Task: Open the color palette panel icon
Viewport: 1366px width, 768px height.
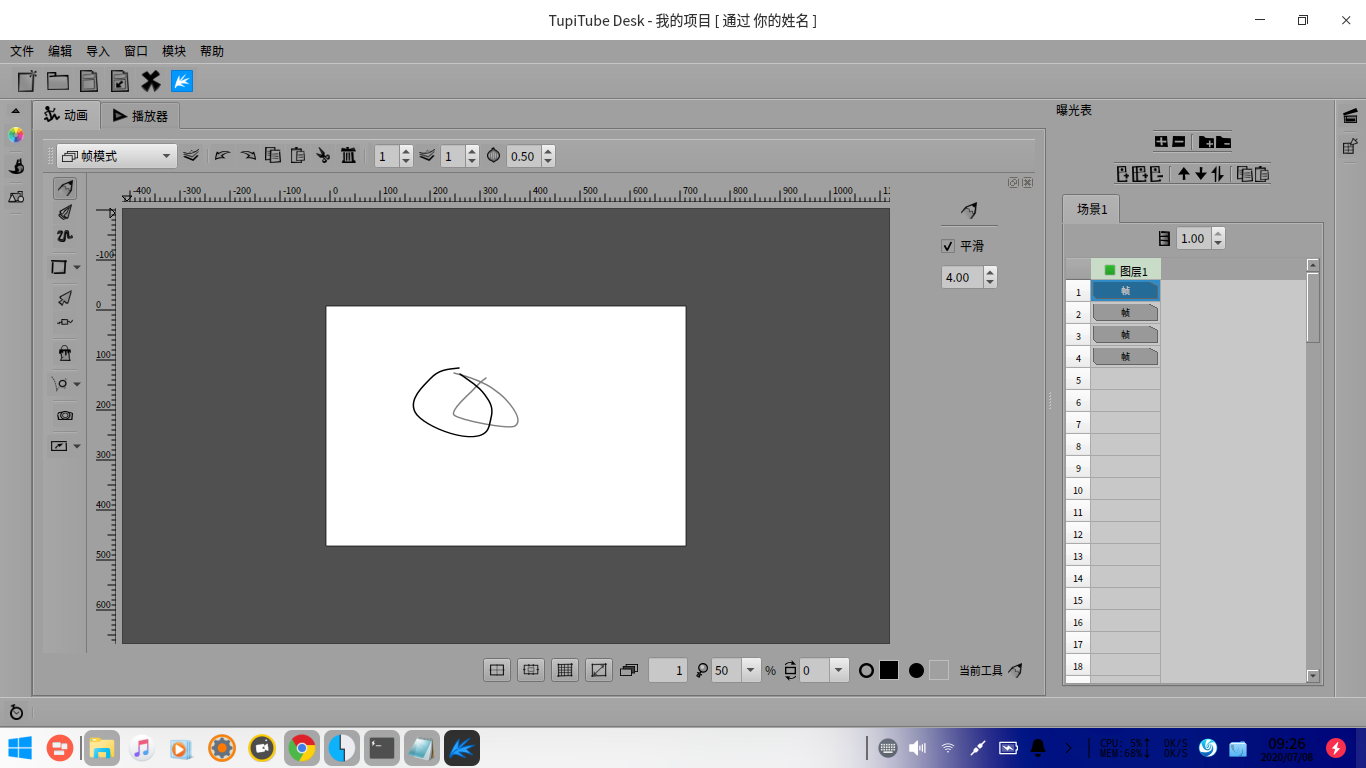Action: 15,135
